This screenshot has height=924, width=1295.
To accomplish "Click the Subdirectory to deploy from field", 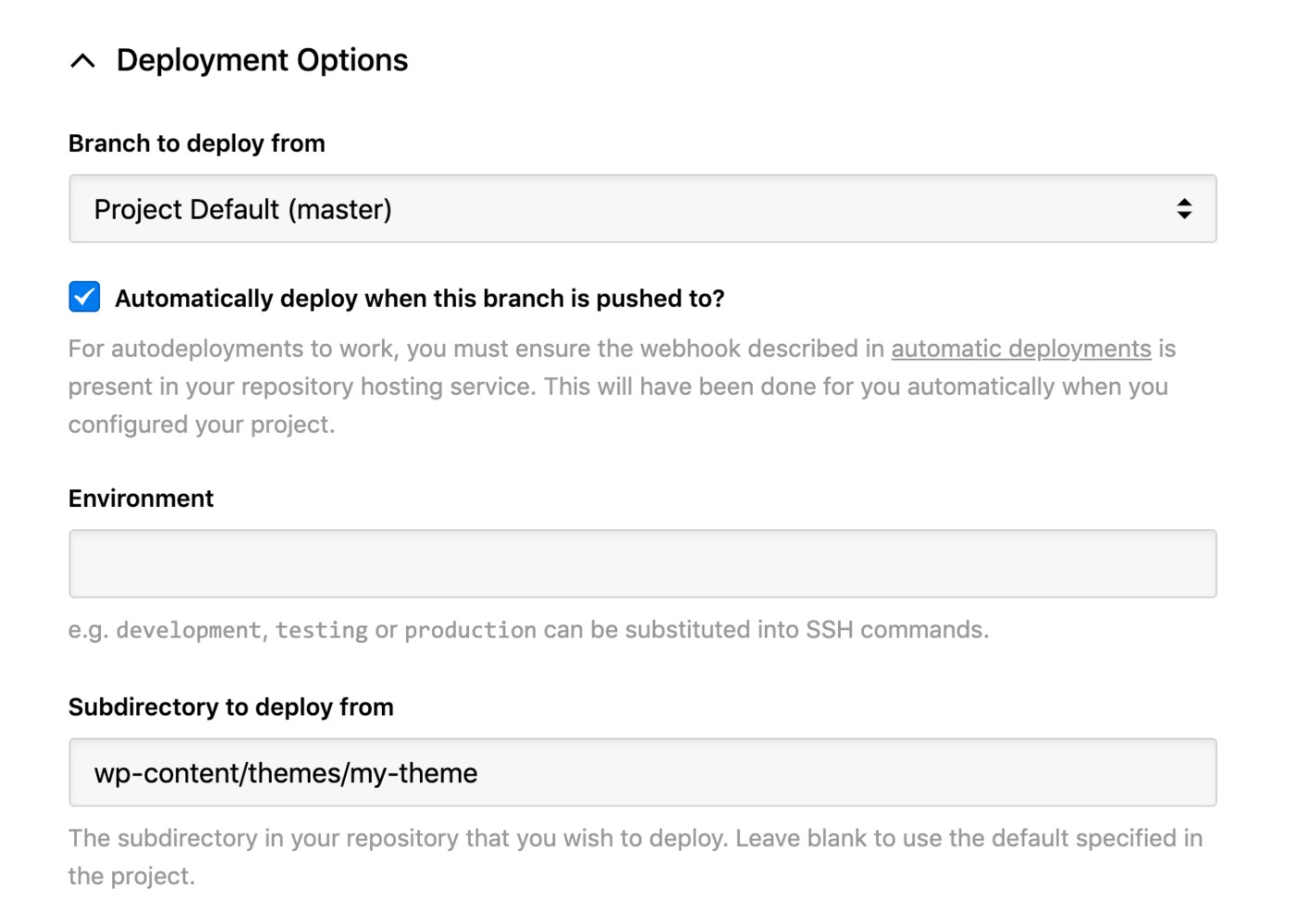I will click(643, 772).
